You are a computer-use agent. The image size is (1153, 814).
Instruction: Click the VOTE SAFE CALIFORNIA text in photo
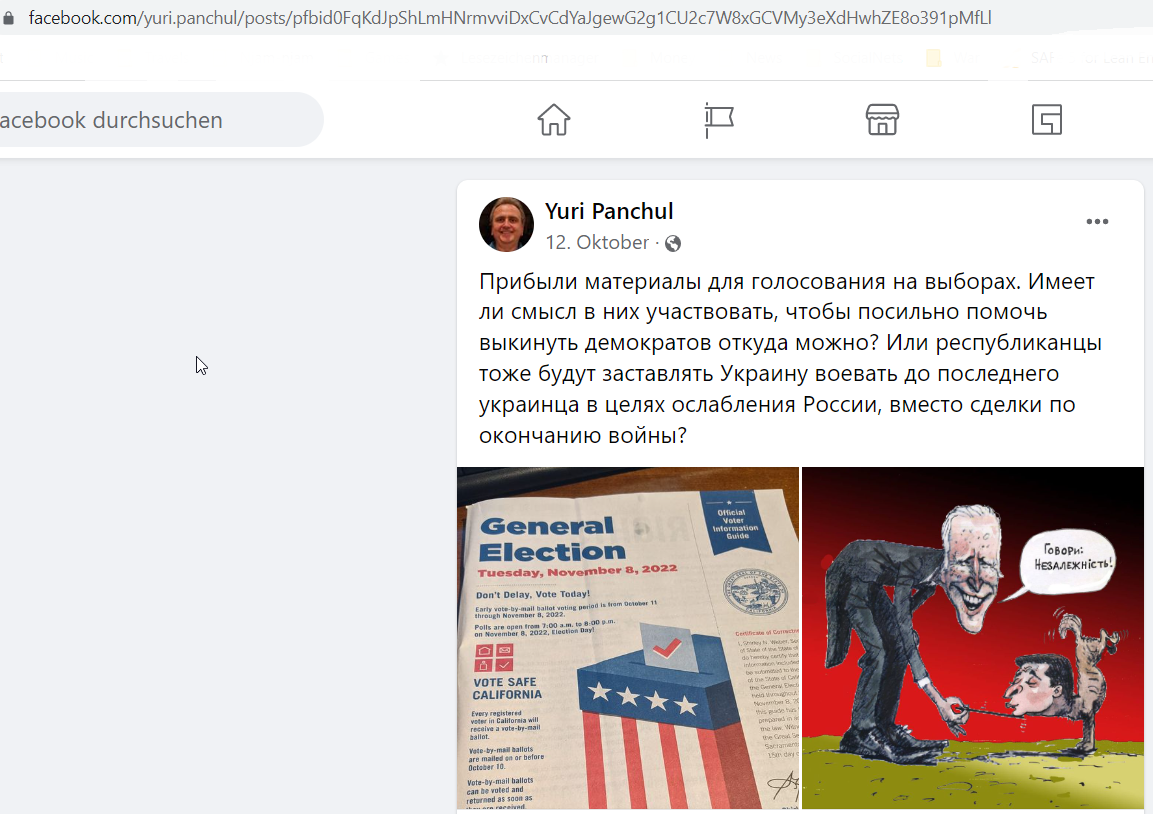[507, 688]
